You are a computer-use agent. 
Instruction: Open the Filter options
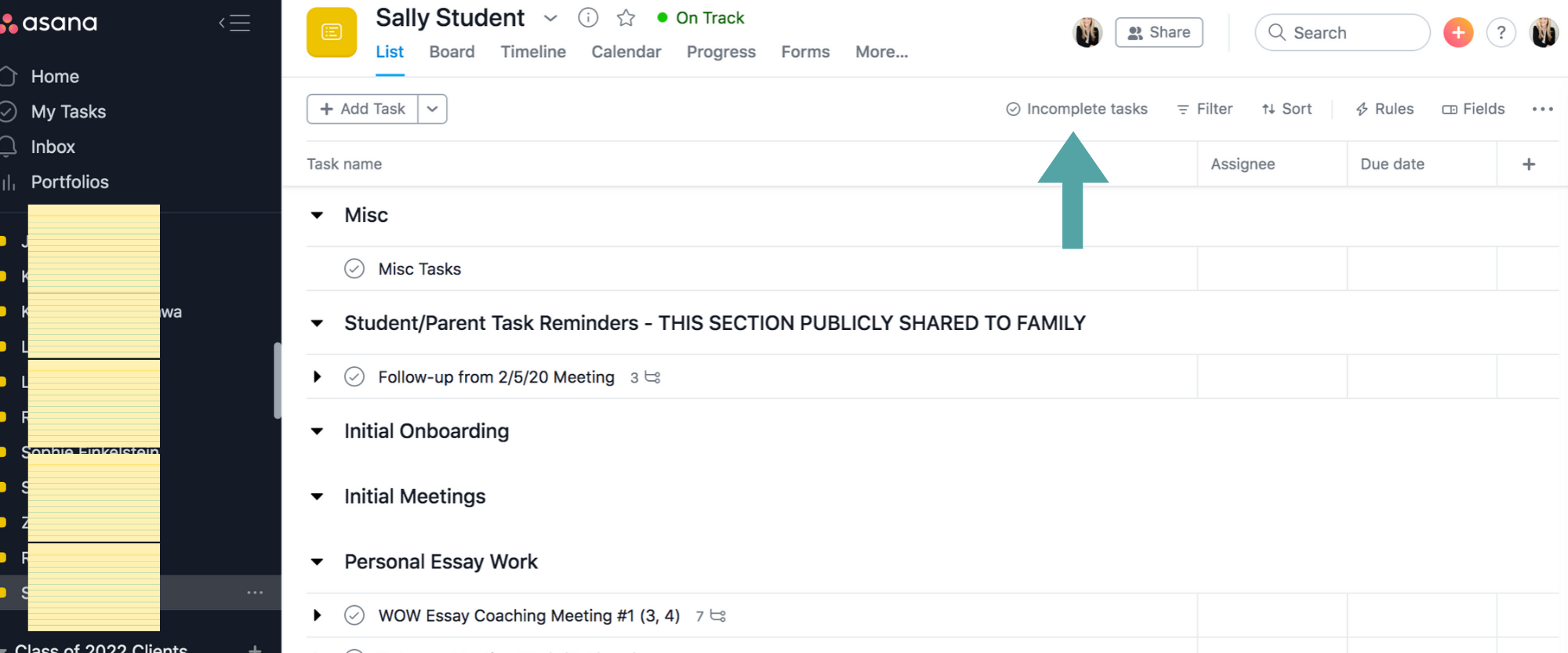(x=1205, y=109)
